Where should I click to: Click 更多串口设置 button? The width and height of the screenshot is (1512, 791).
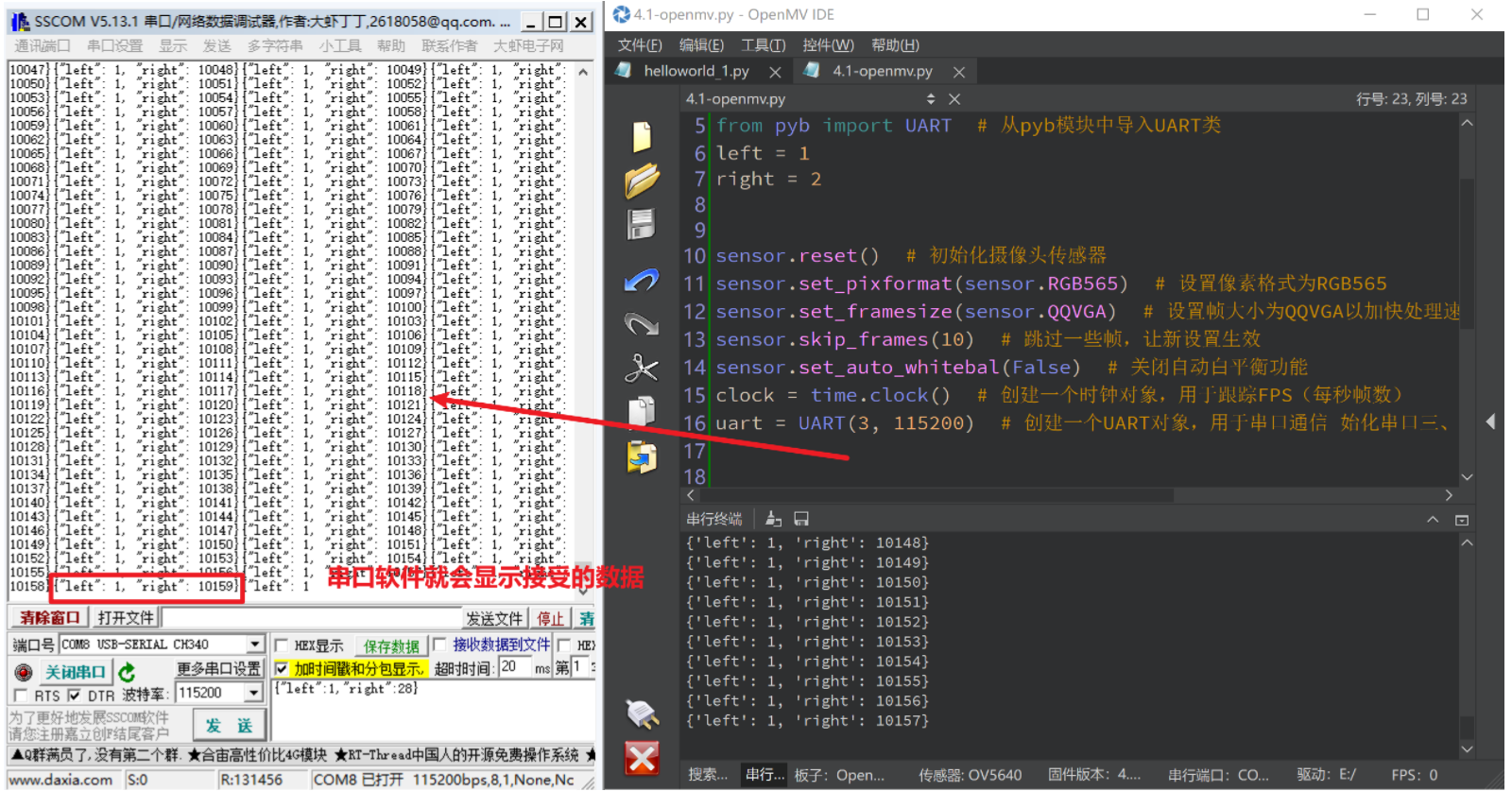[x=218, y=668]
